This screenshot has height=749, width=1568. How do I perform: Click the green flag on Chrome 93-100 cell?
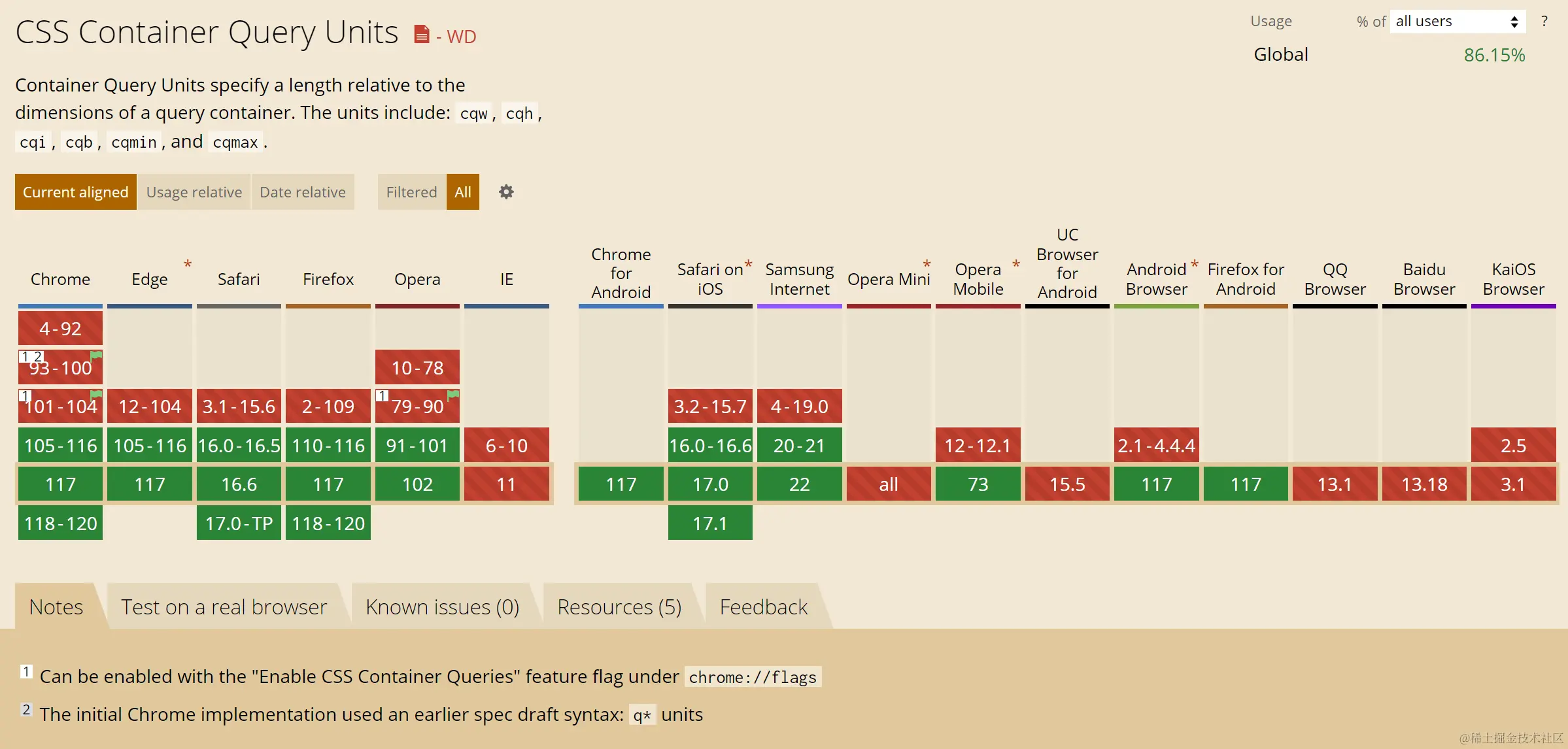click(95, 356)
